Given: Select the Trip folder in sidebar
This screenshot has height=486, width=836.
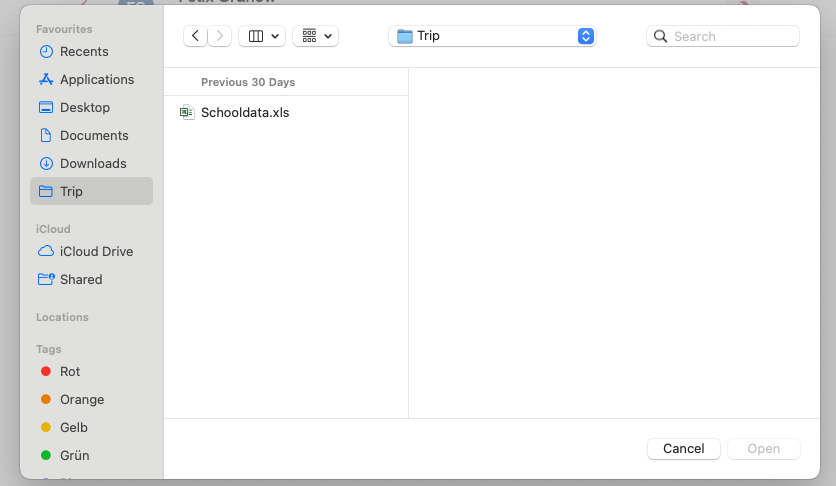Looking at the screenshot, I should point(71,191).
